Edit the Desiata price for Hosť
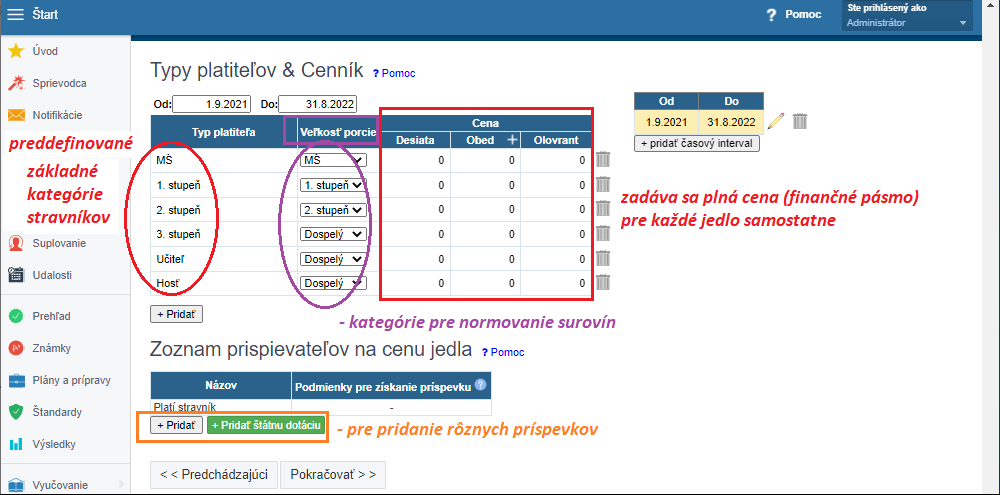Screen dimensions: 1000x495 tap(415, 283)
